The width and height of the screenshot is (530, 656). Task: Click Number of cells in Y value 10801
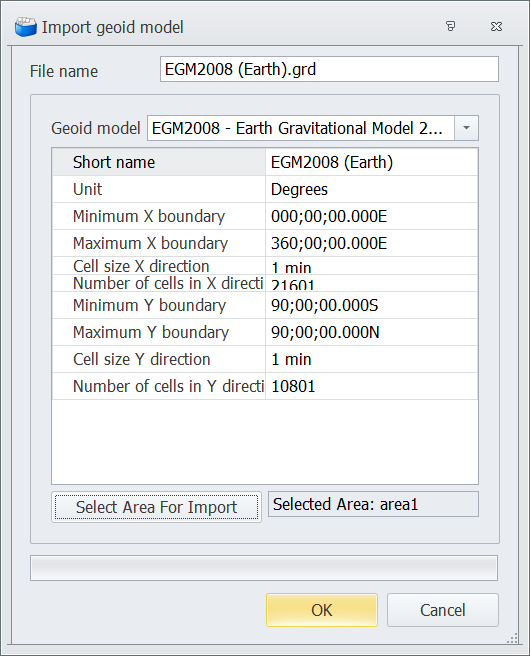pos(371,386)
